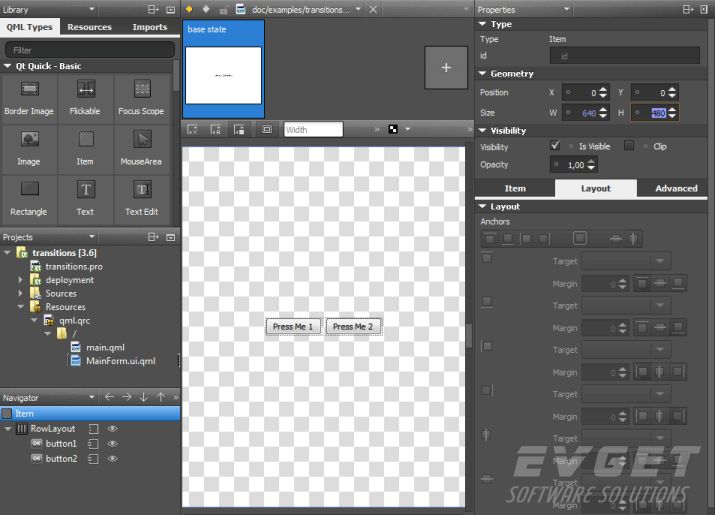Viewport: 715px width, 515px height.
Task: Select the base state thumbnail
Action: tap(223, 68)
